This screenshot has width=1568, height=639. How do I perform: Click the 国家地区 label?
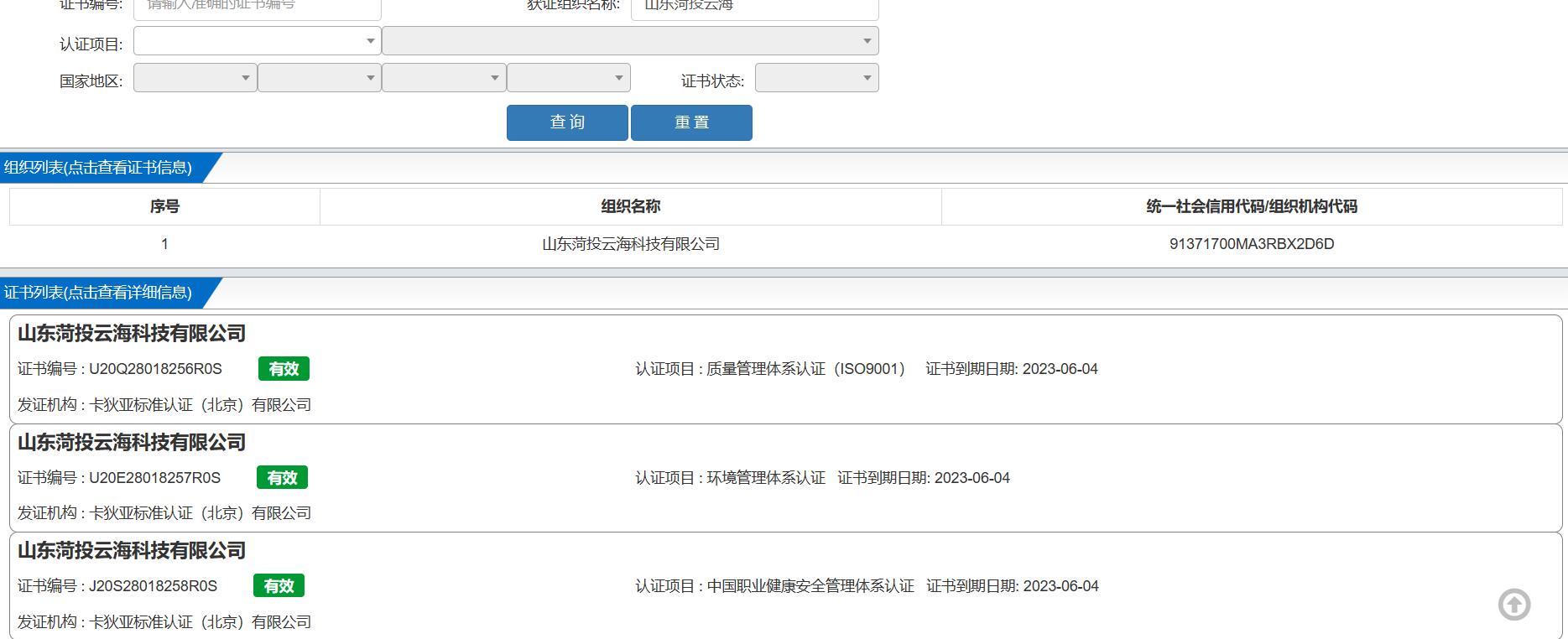(x=91, y=81)
